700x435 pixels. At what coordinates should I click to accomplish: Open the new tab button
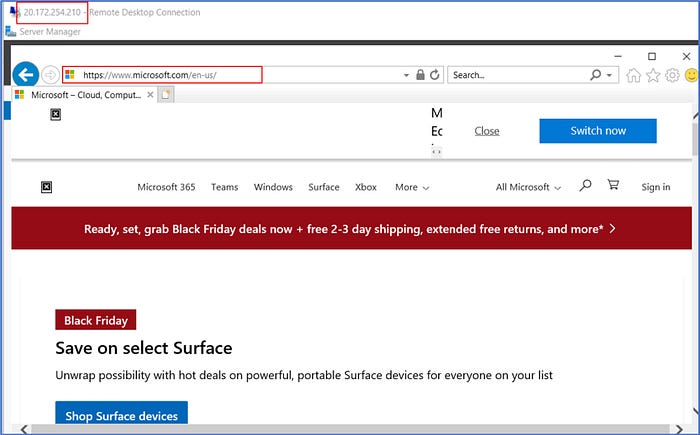coord(166,95)
